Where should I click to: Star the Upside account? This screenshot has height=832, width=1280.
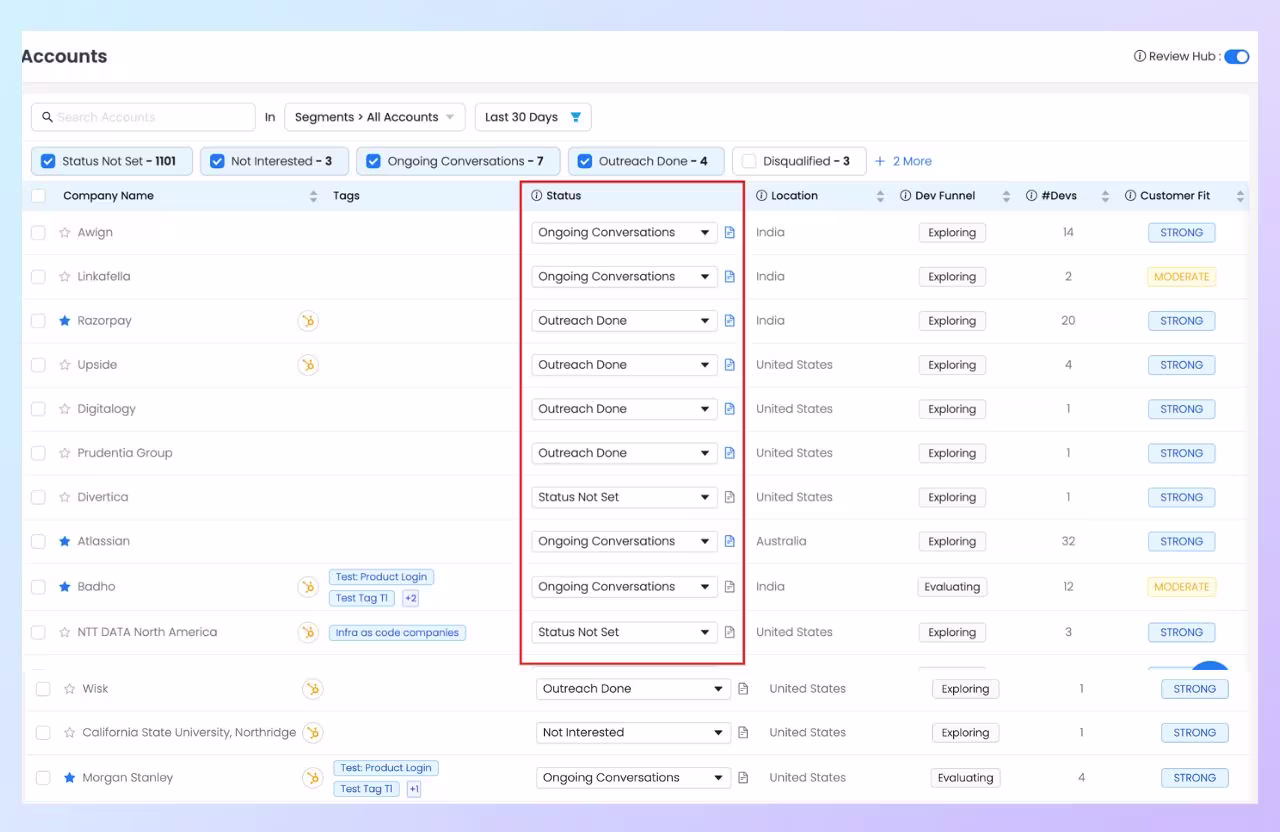pos(65,365)
